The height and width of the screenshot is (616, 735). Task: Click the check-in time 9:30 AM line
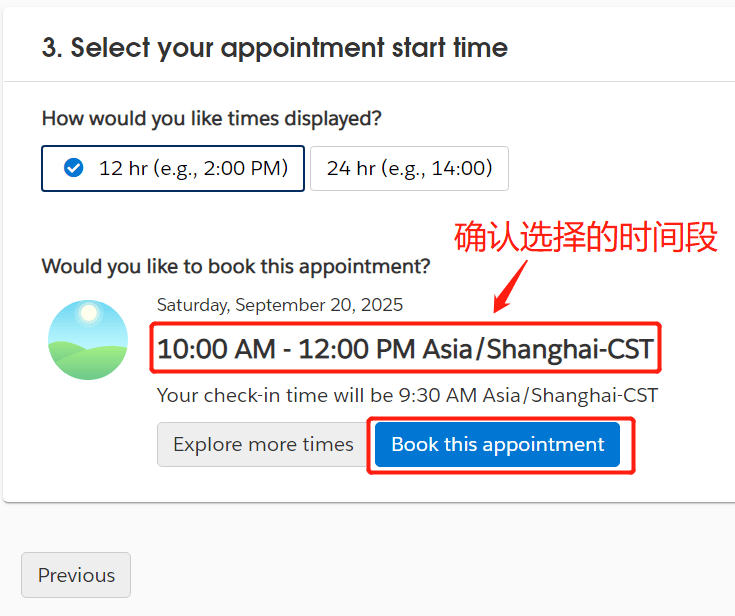pyautogui.click(x=407, y=395)
